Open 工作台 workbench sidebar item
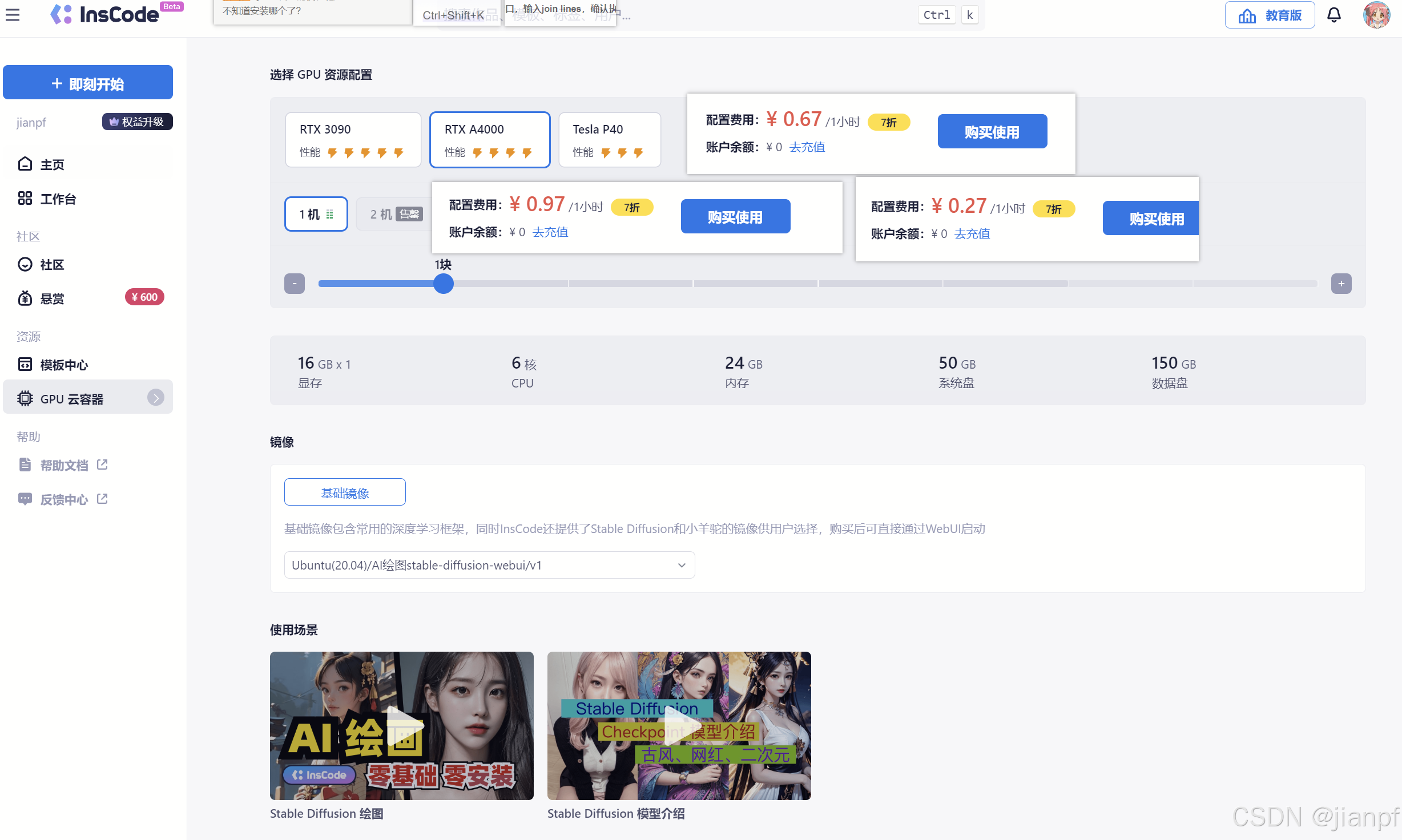Viewport: 1402px width, 840px height. (57, 199)
